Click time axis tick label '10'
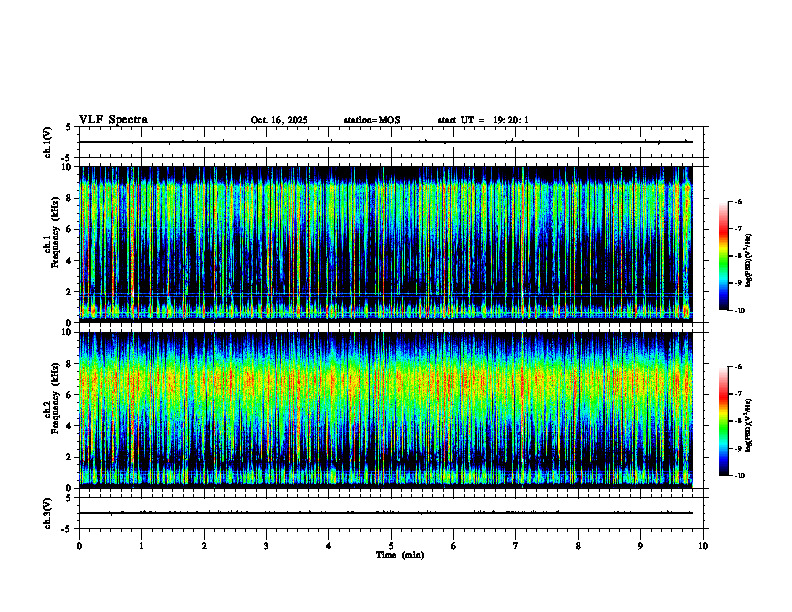Viewport: 792px width, 612px height. coord(703,546)
